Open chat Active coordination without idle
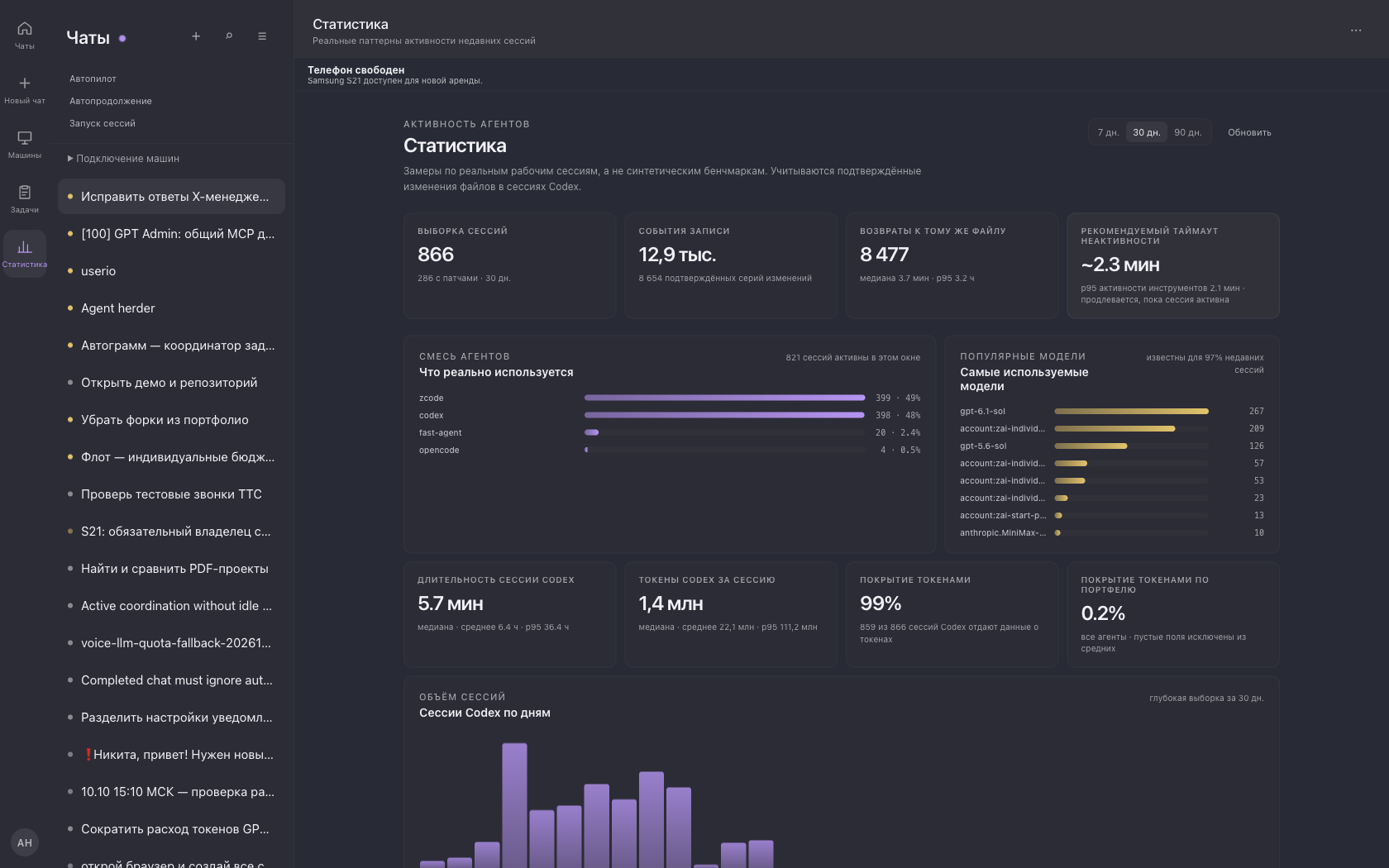This screenshot has width=1389, height=868. pos(171,606)
